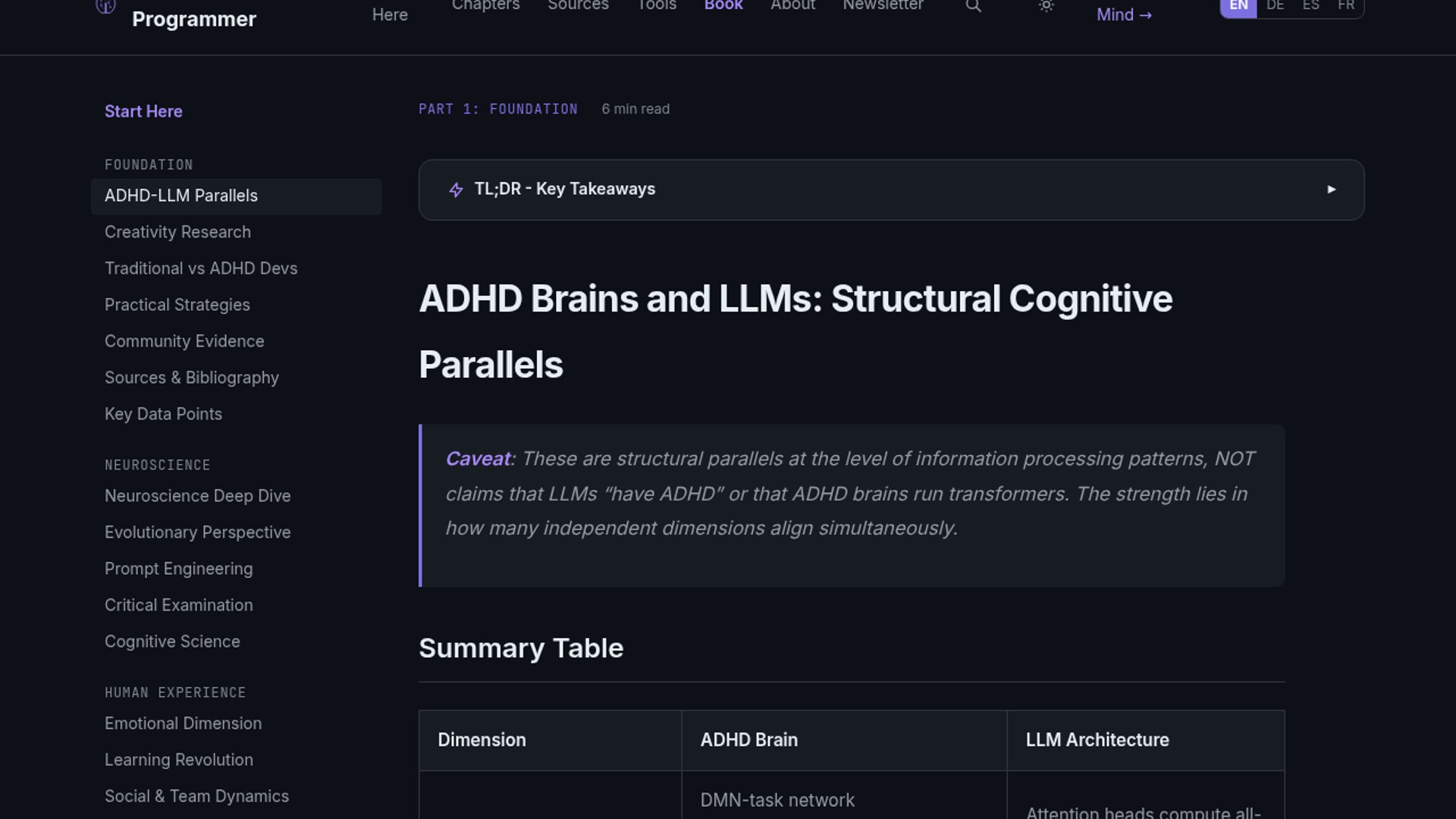Open the Start Here sidebar link

coord(143,111)
